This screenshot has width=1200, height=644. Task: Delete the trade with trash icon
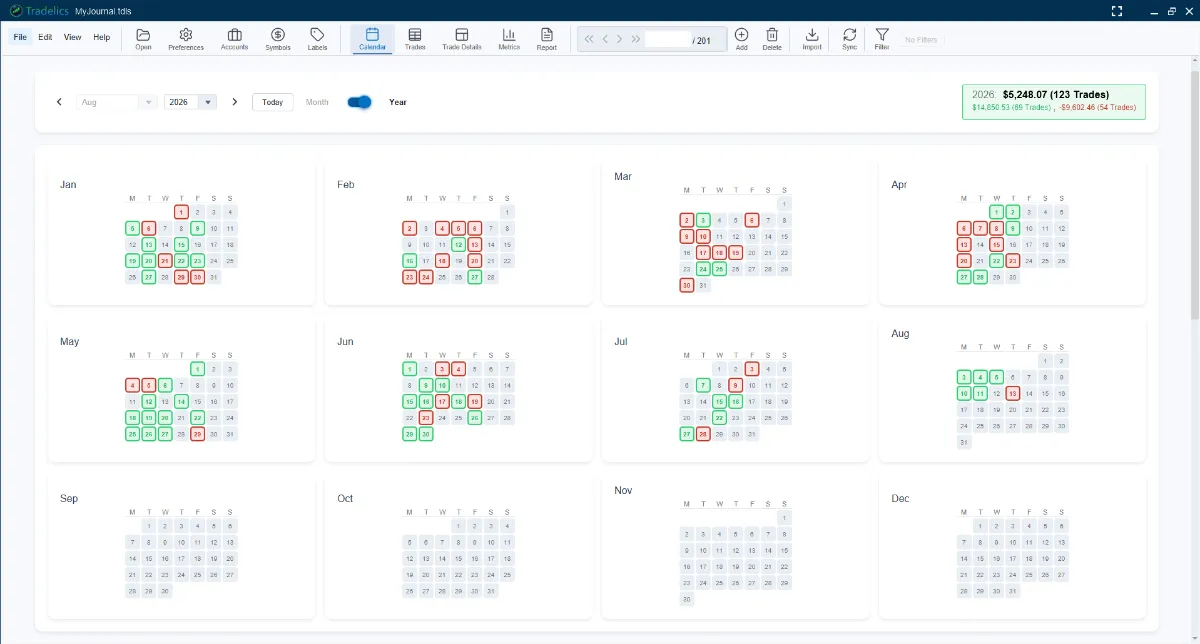coord(772,39)
